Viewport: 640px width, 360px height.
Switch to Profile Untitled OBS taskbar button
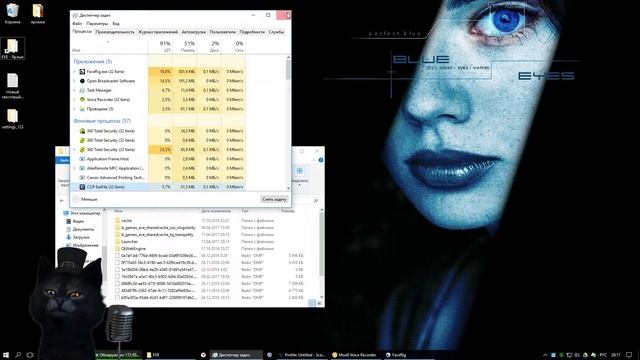tap(302, 355)
